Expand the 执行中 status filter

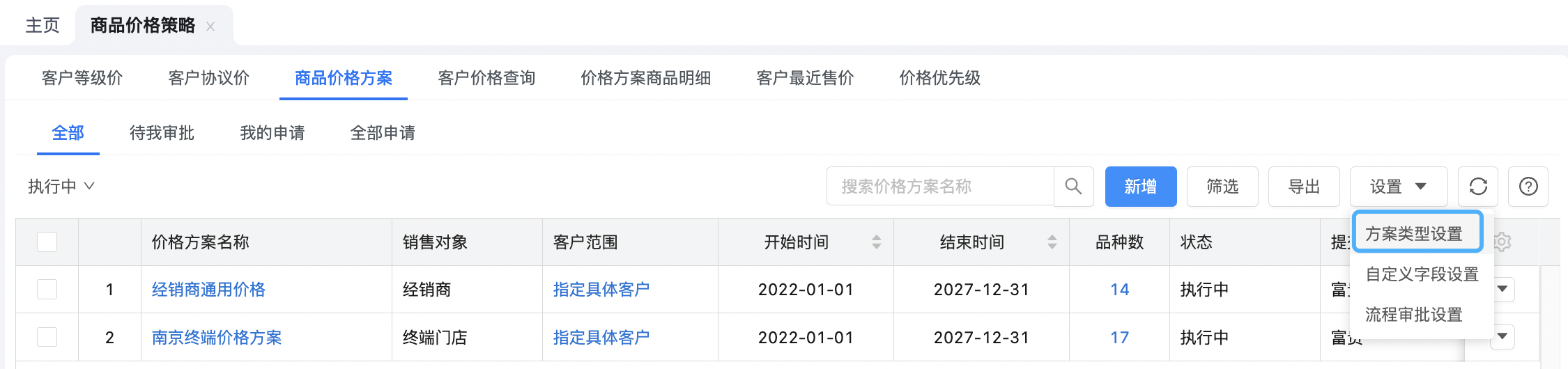point(61,187)
